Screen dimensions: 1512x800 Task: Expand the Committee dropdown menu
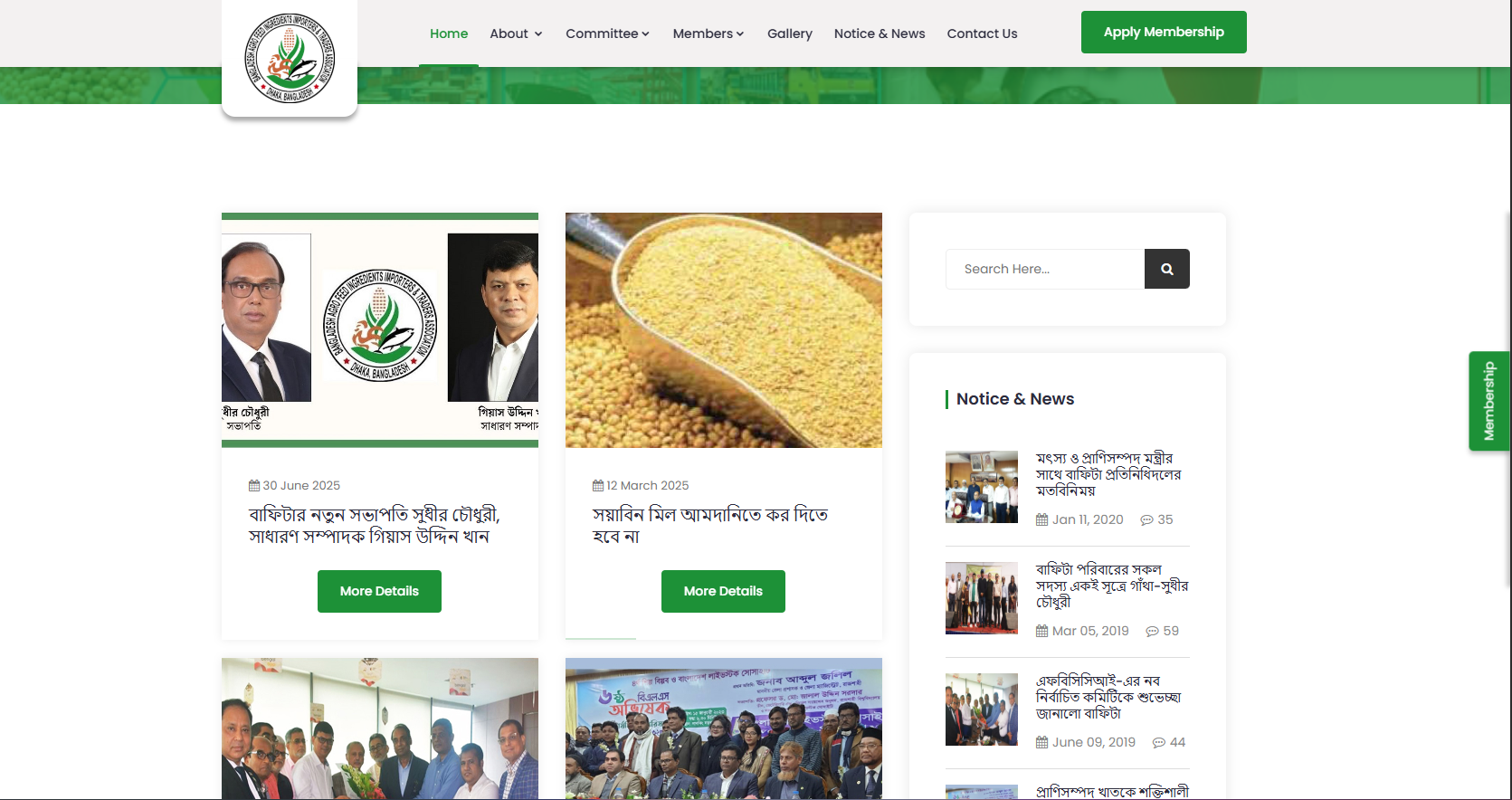pos(607,33)
